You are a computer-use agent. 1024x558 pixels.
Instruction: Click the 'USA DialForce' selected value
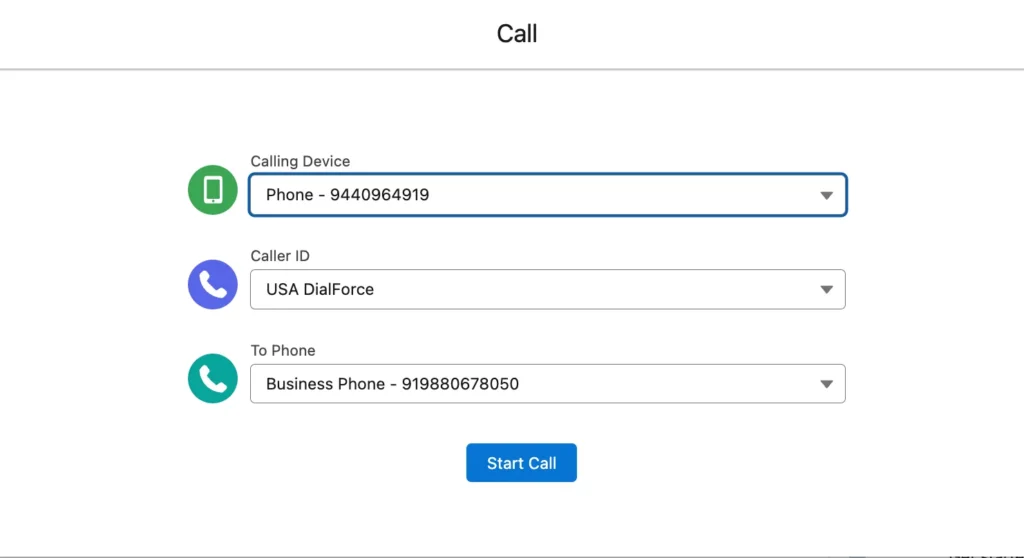coord(320,290)
